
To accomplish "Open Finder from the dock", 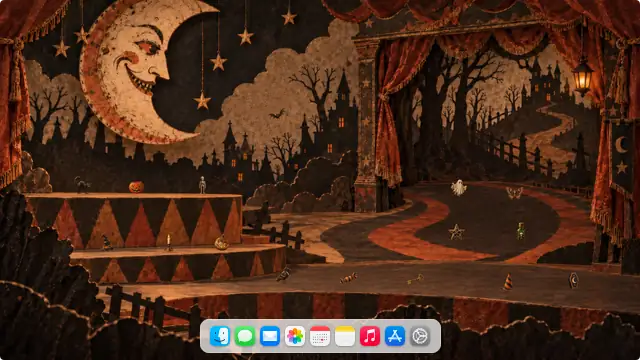I will 220,336.
